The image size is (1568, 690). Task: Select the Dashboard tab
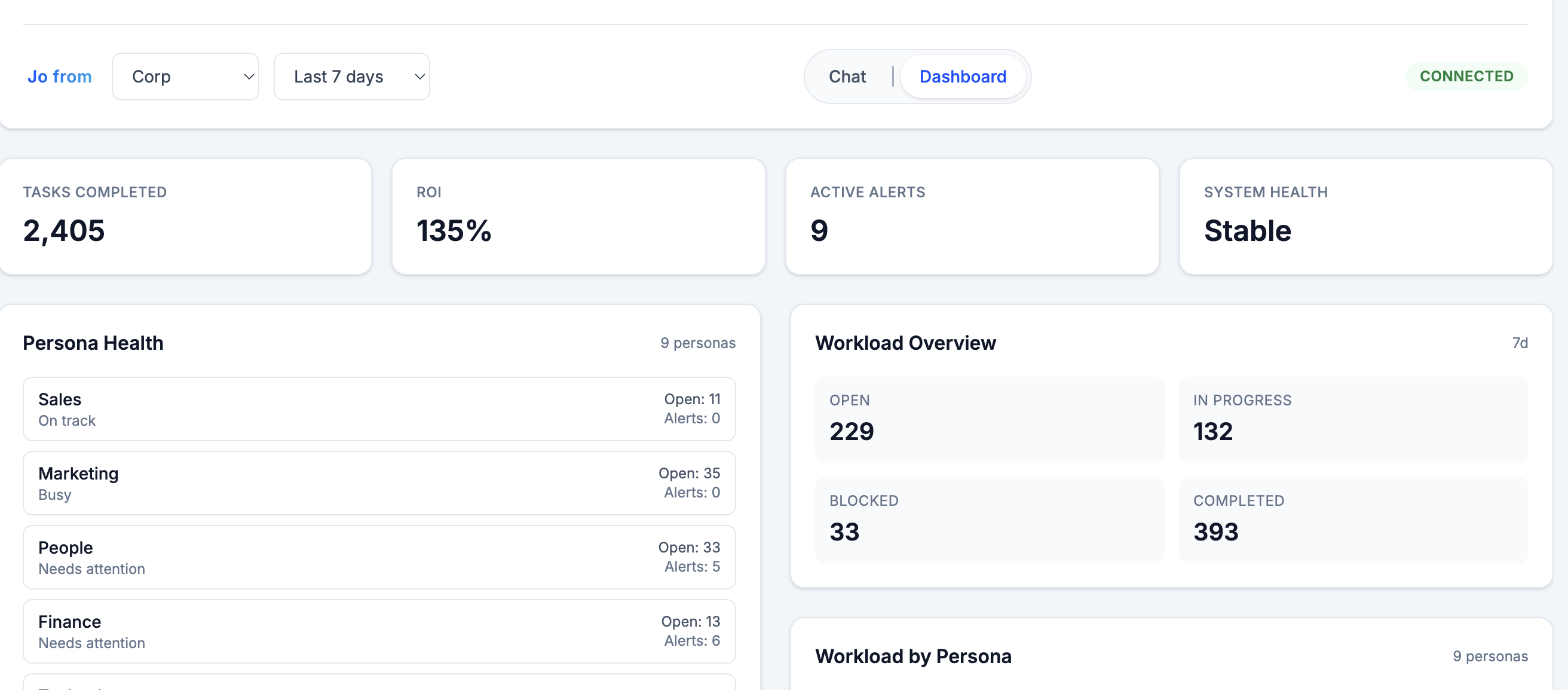pyautogui.click(x=963, y=76)
